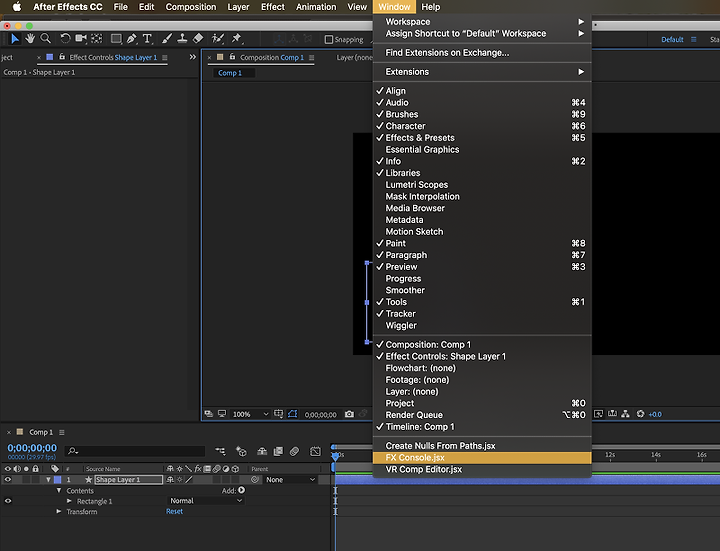Select the Type tool

pyautogui.click(x=147, y=39)
